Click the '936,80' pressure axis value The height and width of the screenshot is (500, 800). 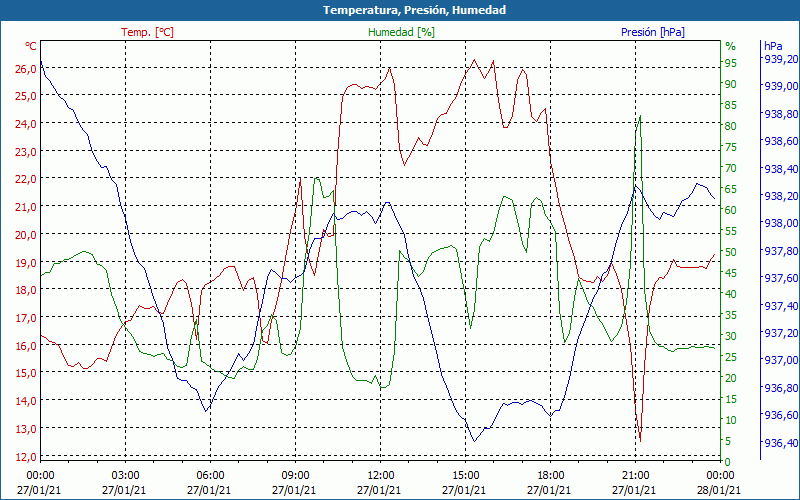pos(781,388)
